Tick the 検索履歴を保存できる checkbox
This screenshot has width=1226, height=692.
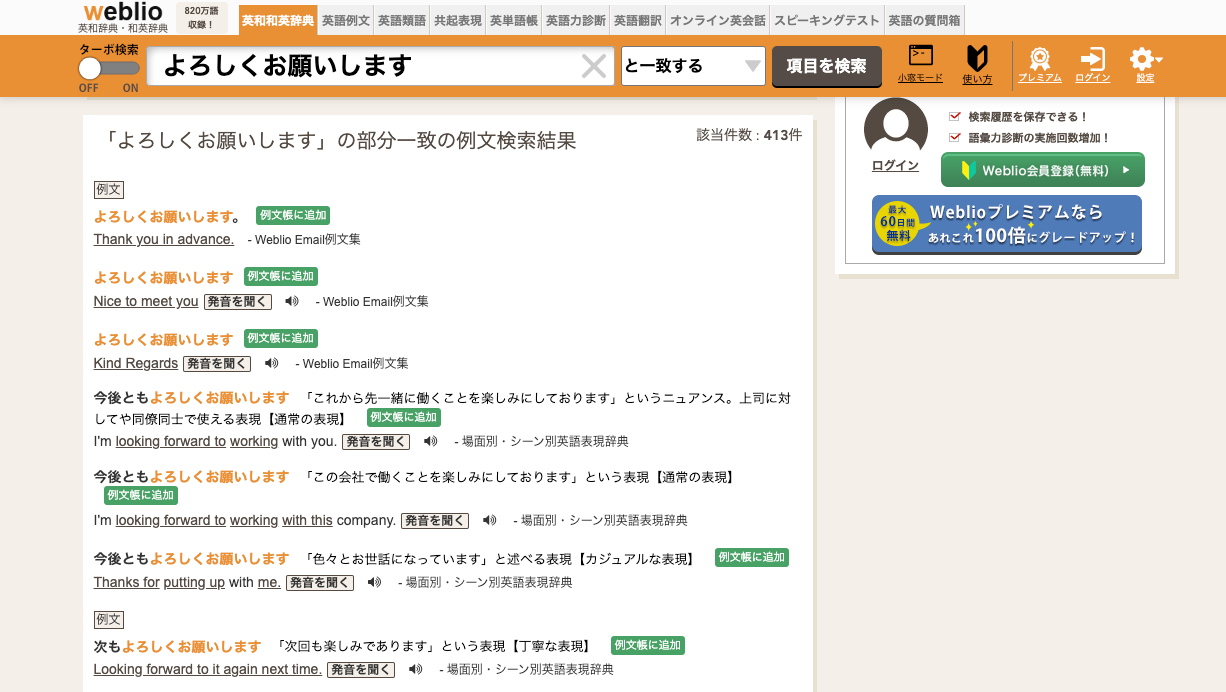(x=955, y=117)
